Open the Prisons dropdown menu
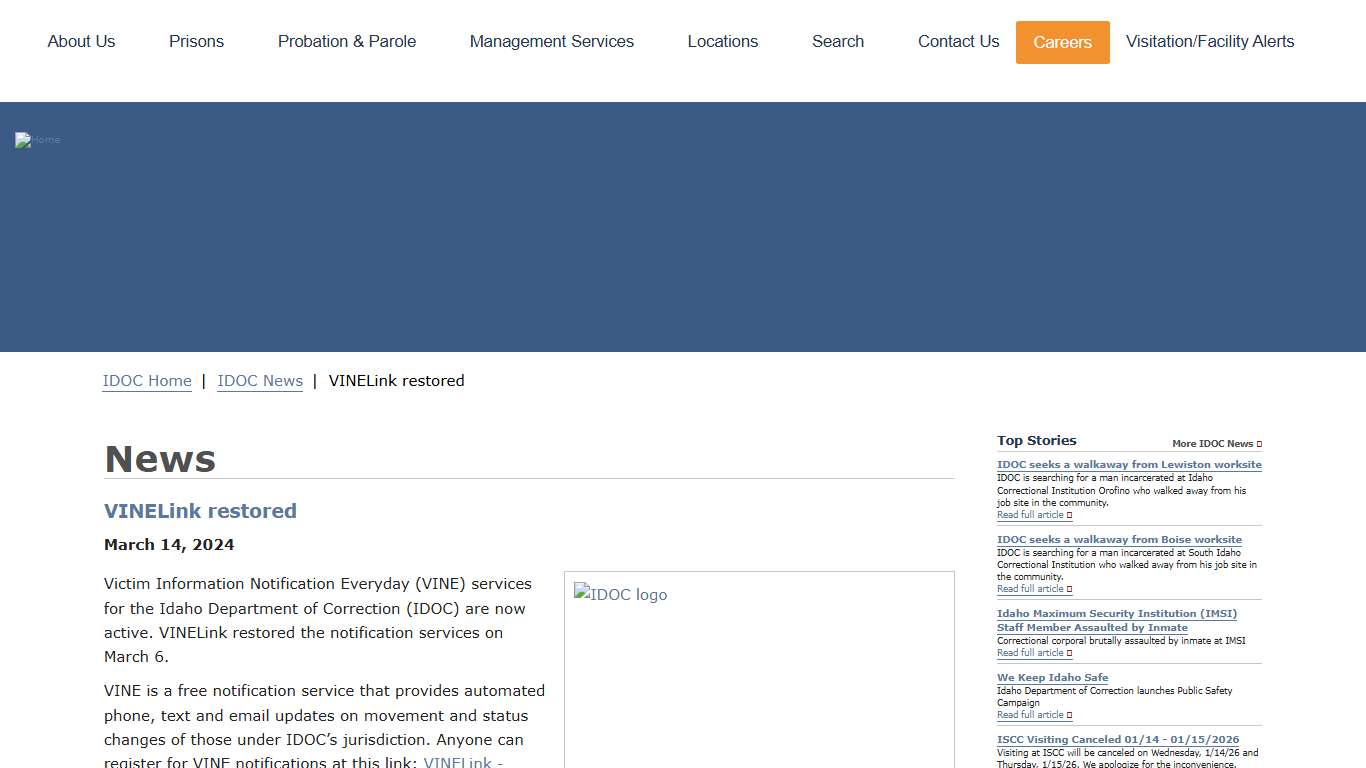Screen dimensions: 1366x768 coord(196,42)
